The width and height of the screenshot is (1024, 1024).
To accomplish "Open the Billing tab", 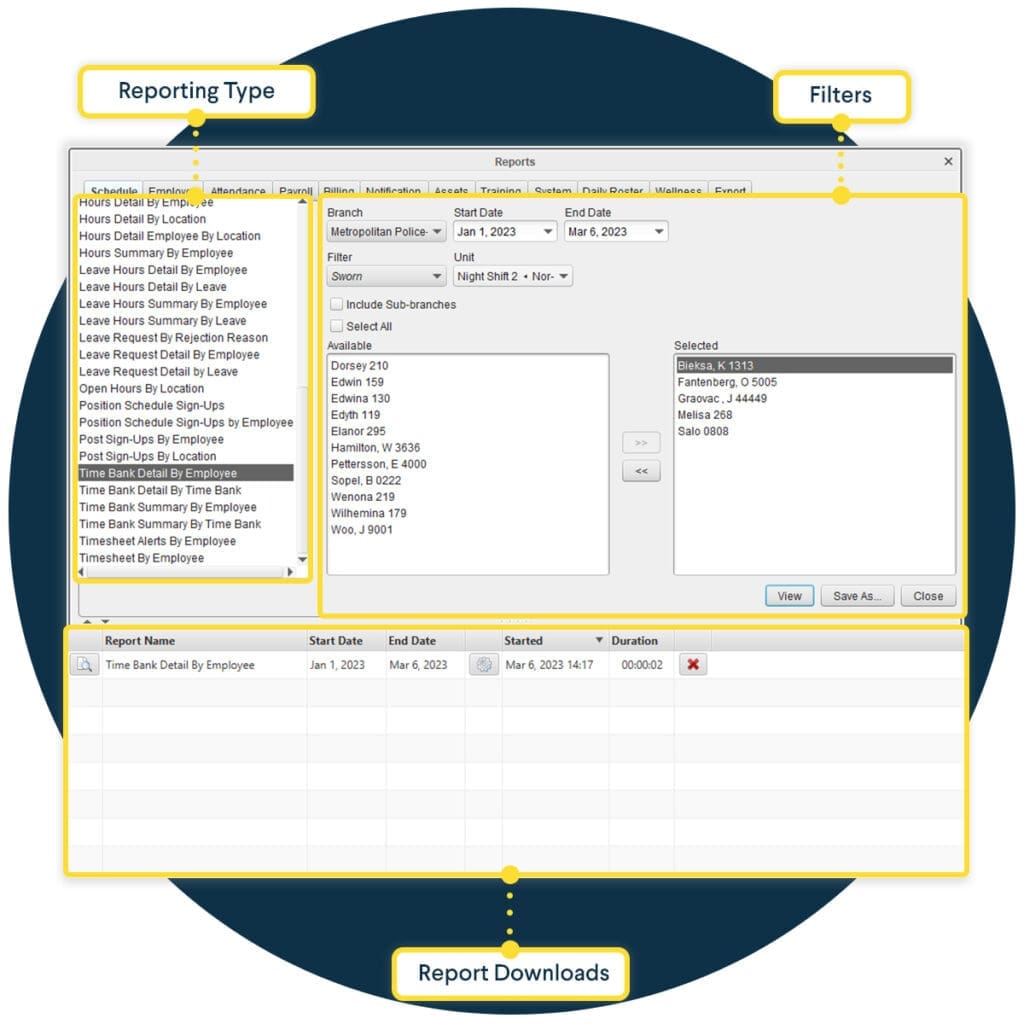I will pos(338,189).
